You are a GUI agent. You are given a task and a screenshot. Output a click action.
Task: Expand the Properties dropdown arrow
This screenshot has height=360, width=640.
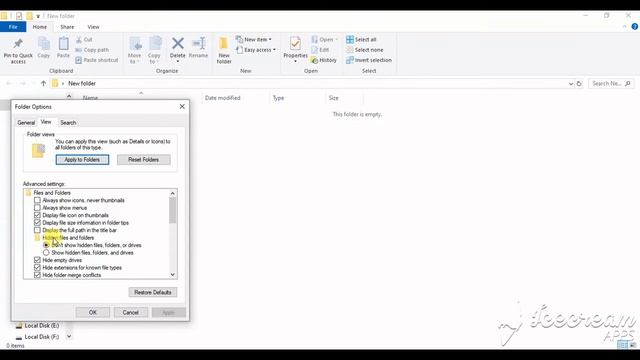295,62
